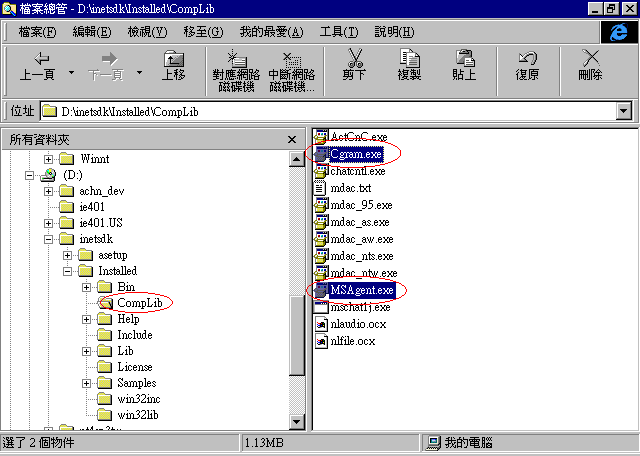Click the 中斷網路磁碟機 disconnect drive icon

click(x=291, y=59)
